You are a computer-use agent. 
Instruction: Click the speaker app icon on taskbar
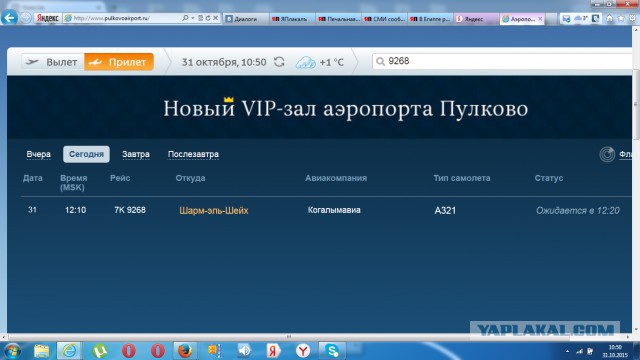click(x=244, y=351)
